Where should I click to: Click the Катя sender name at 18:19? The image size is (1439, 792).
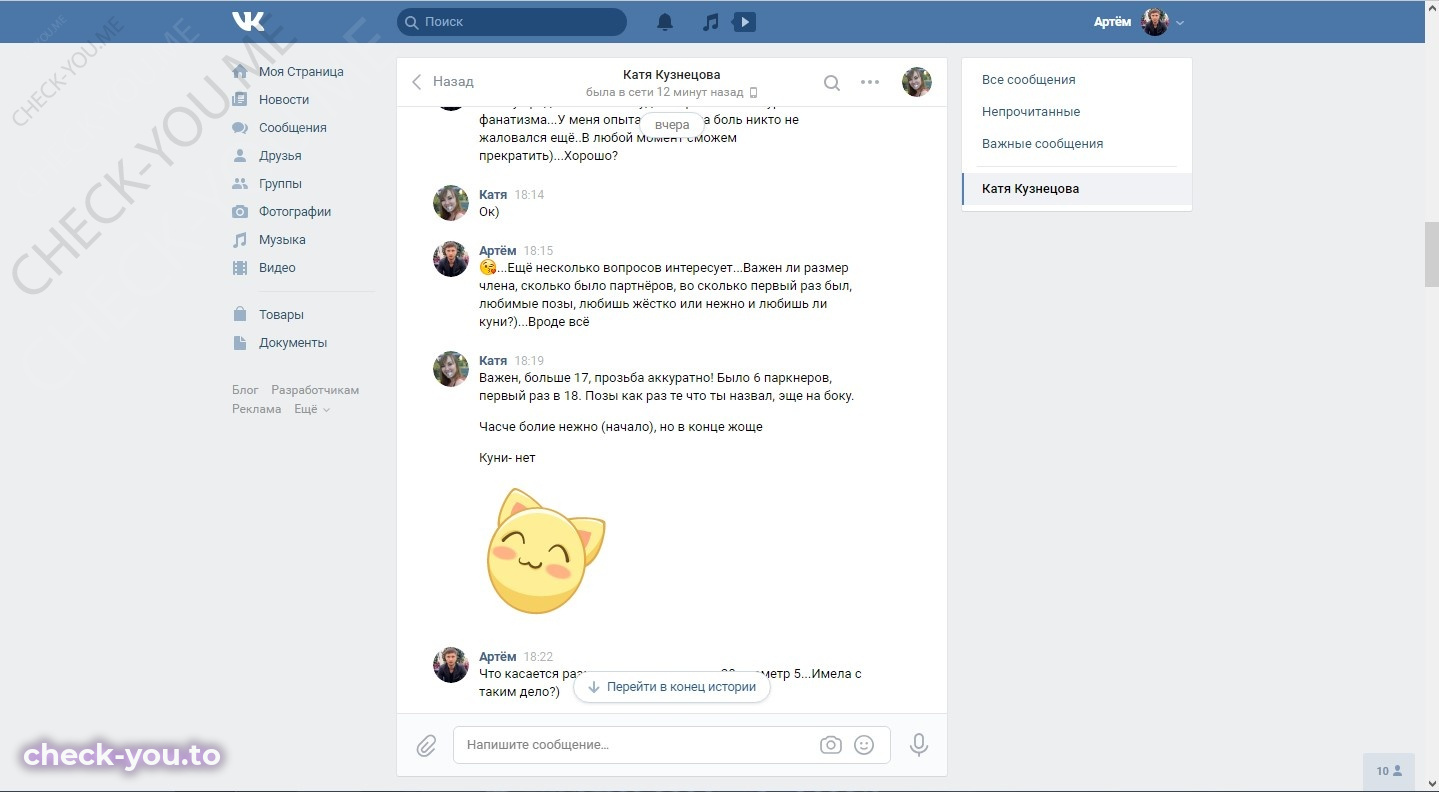point(493,360)
